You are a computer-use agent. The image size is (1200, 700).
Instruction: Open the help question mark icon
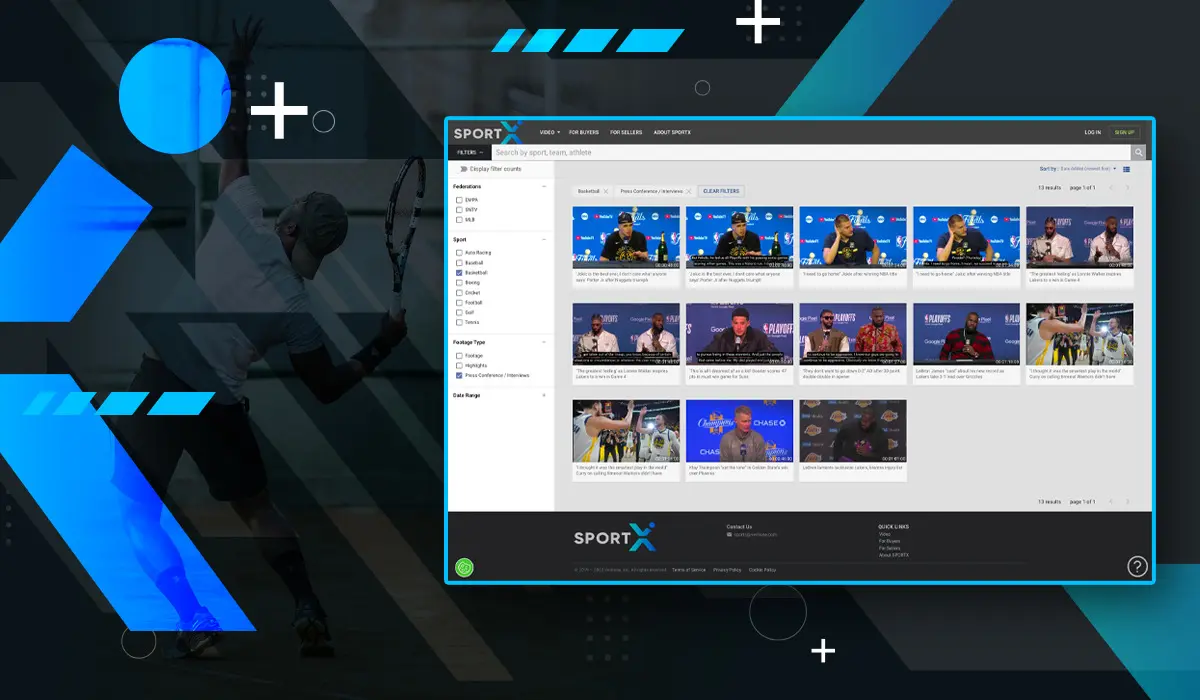[1137, 567]
